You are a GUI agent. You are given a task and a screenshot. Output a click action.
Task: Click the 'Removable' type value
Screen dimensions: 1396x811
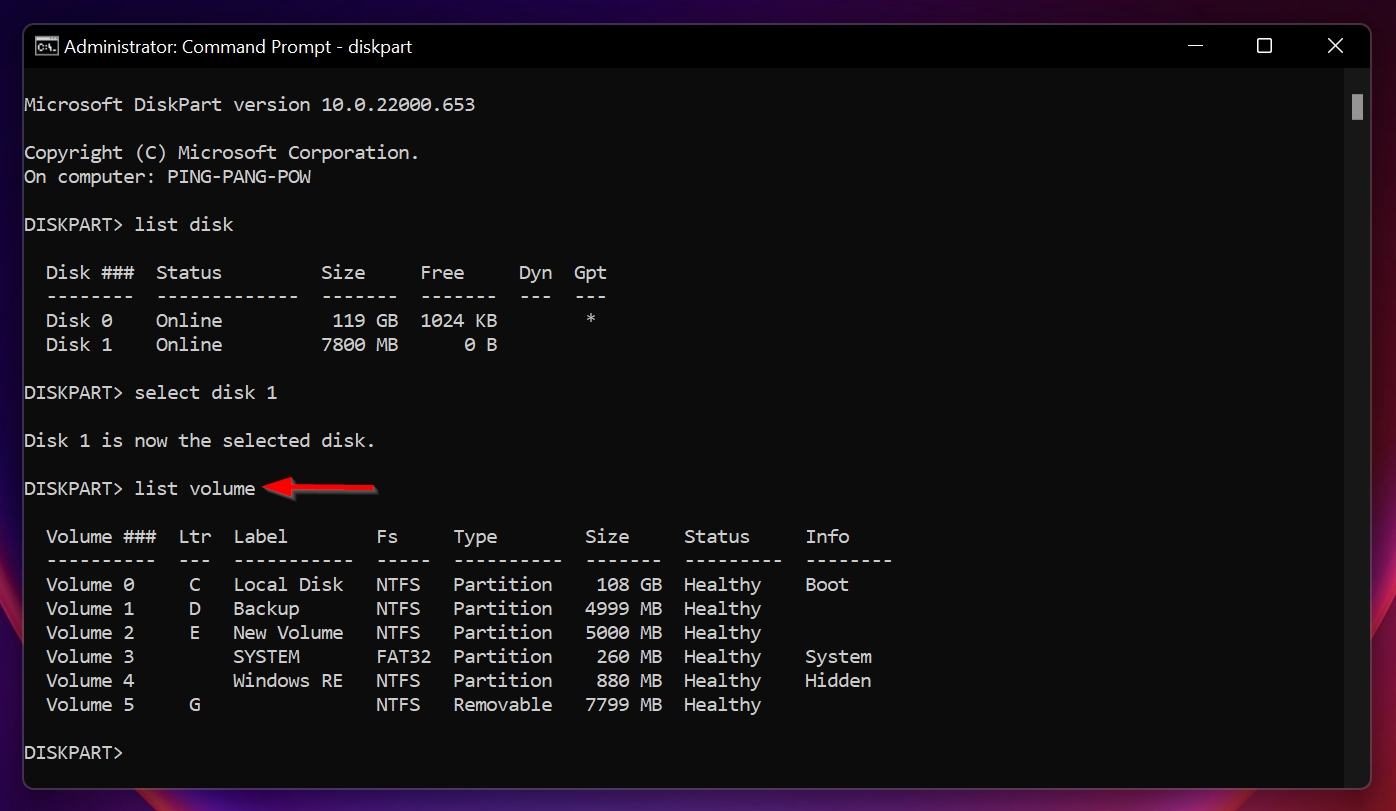tap(502, 705)
